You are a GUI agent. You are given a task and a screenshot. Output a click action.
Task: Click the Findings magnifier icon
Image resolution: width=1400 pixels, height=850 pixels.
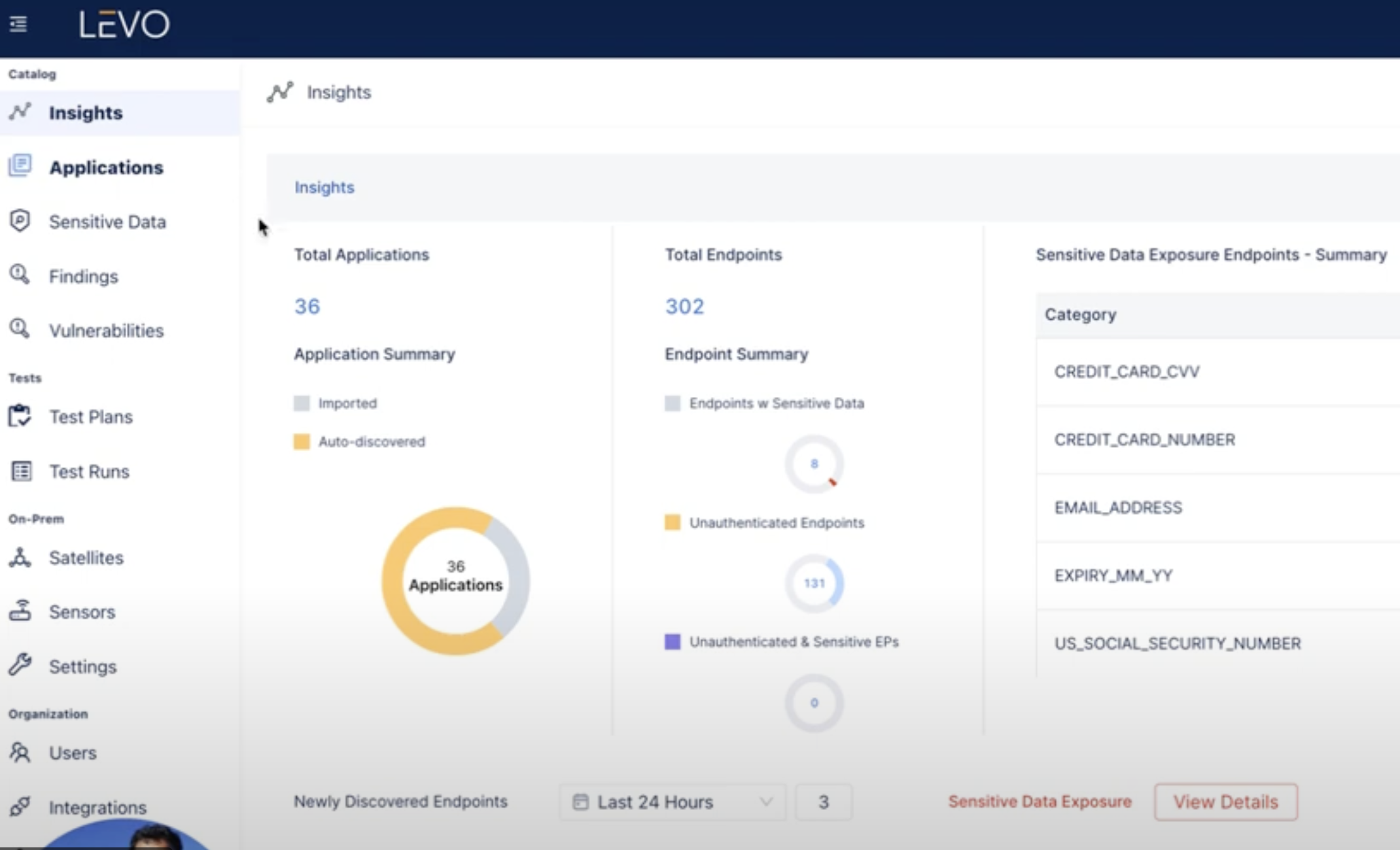tap(20, 275)
